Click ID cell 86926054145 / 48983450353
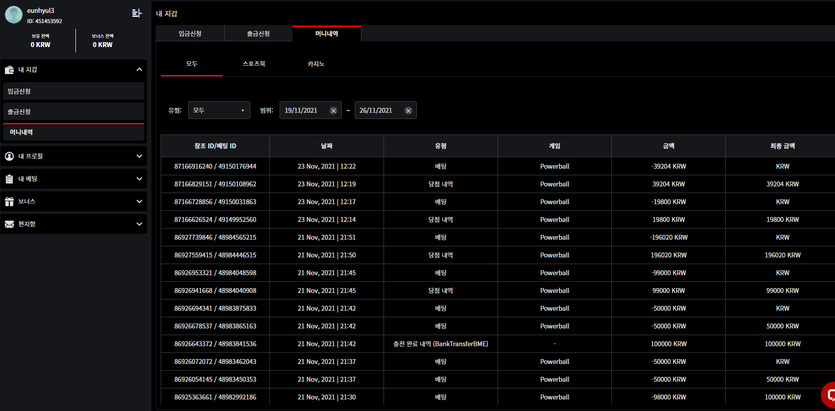Image resolution: width=835 pixels, height=411 pixels. (x=215, y=380)
